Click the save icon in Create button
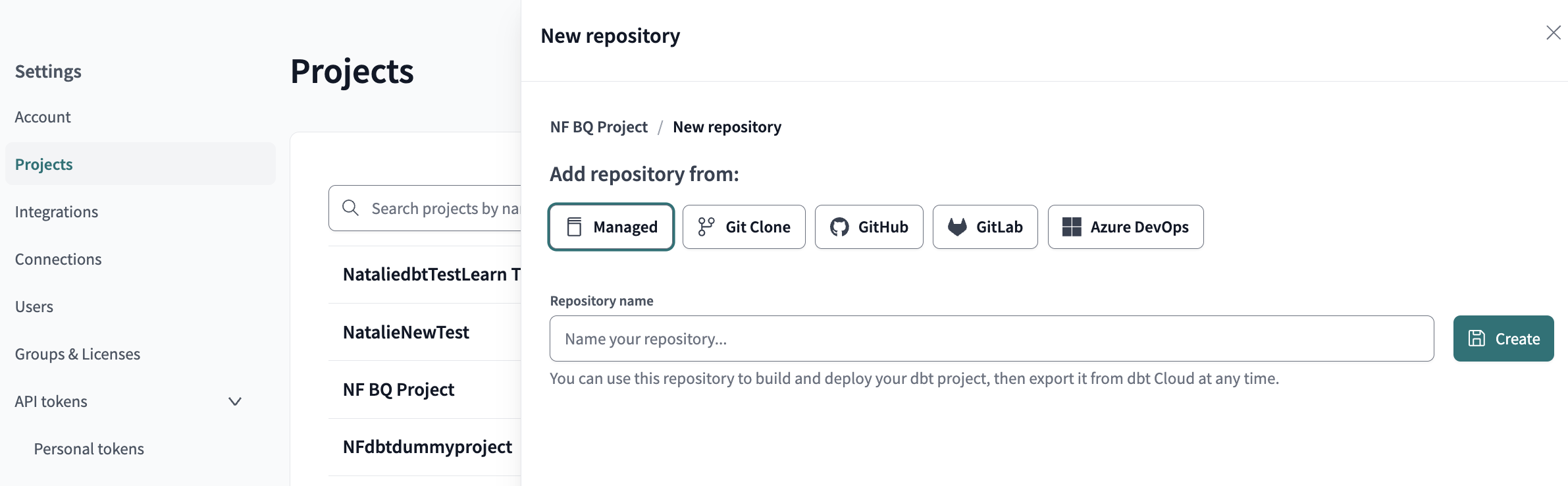Viewport: 1568px width, 486px height. pos(1477,338)
